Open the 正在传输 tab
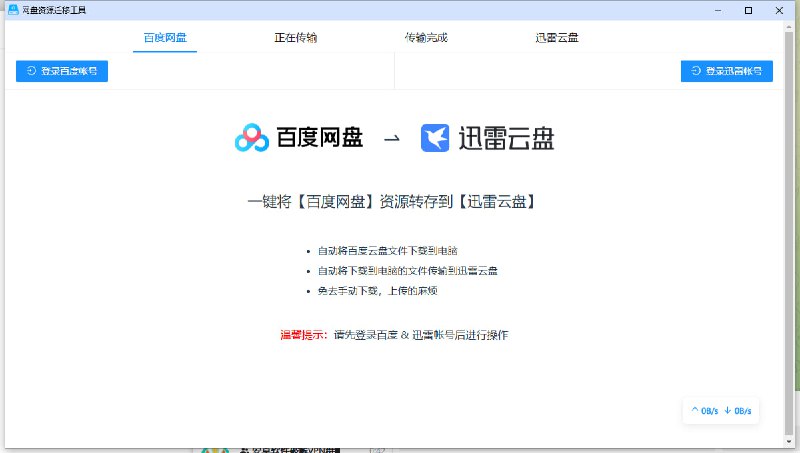Screen dimensions: 800x453 295,38
